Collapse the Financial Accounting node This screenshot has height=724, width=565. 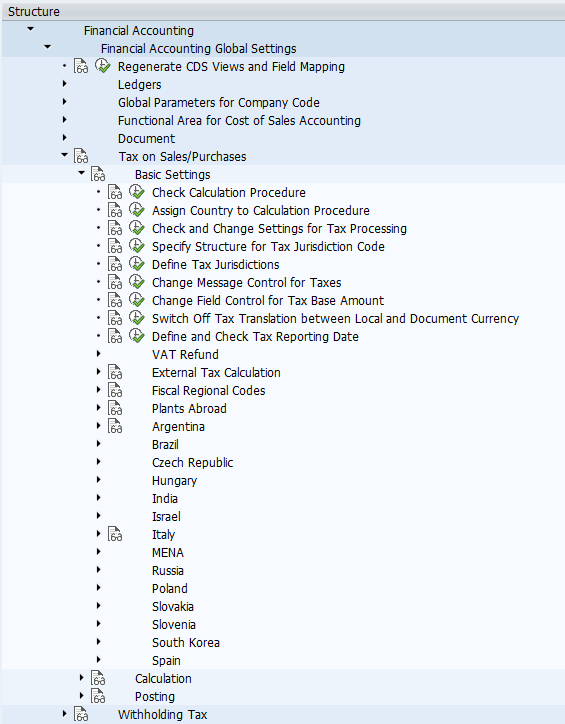(x=30, y=30)
